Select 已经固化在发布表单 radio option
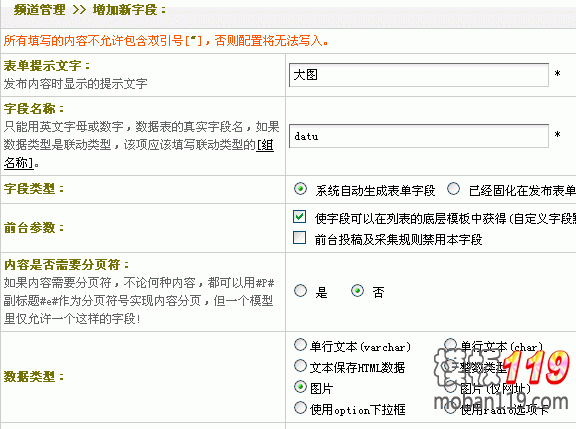Image resolution: width=576 pixels, height=429 pixels. (453, 189)
